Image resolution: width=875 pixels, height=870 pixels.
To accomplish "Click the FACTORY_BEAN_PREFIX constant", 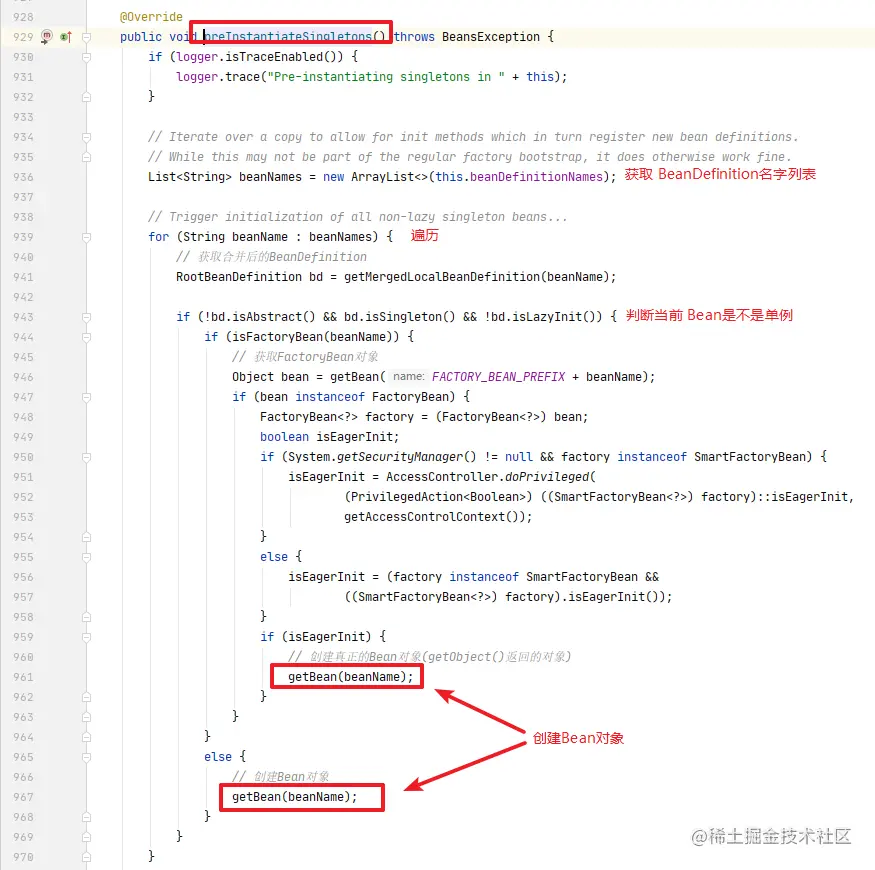I will (498, 377).
